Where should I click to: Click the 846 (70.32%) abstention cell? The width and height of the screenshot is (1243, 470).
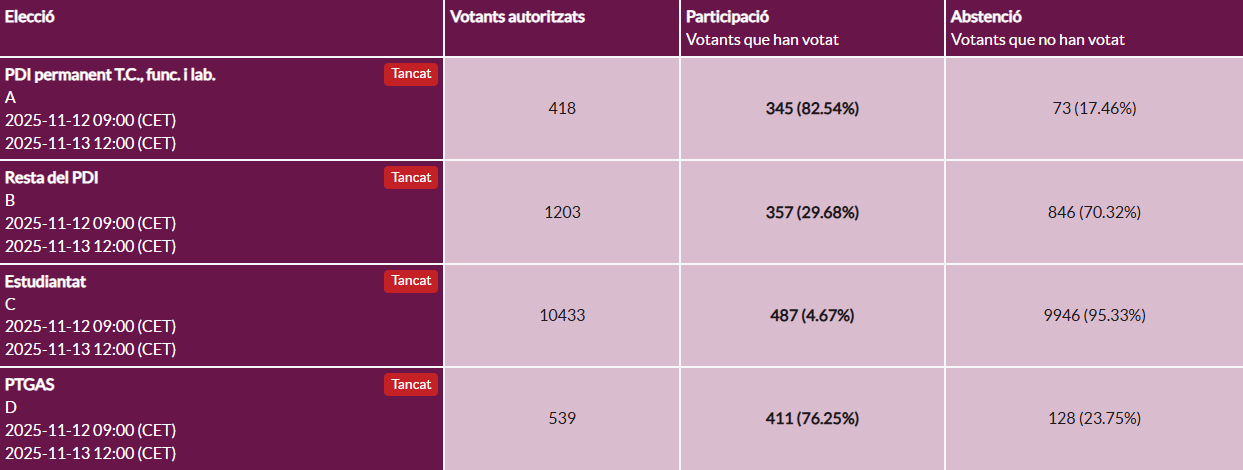[x=1094, y=212]
